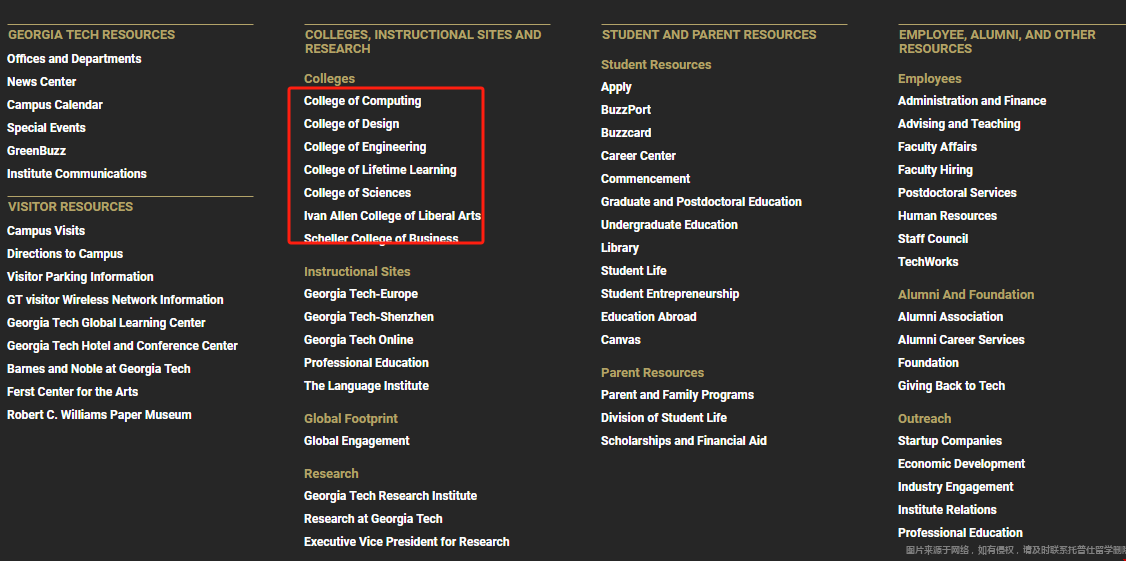The height and width of the screenshot is (561, 1126).
Task: Click the Human Resources link
Action: tap(947, 216)
